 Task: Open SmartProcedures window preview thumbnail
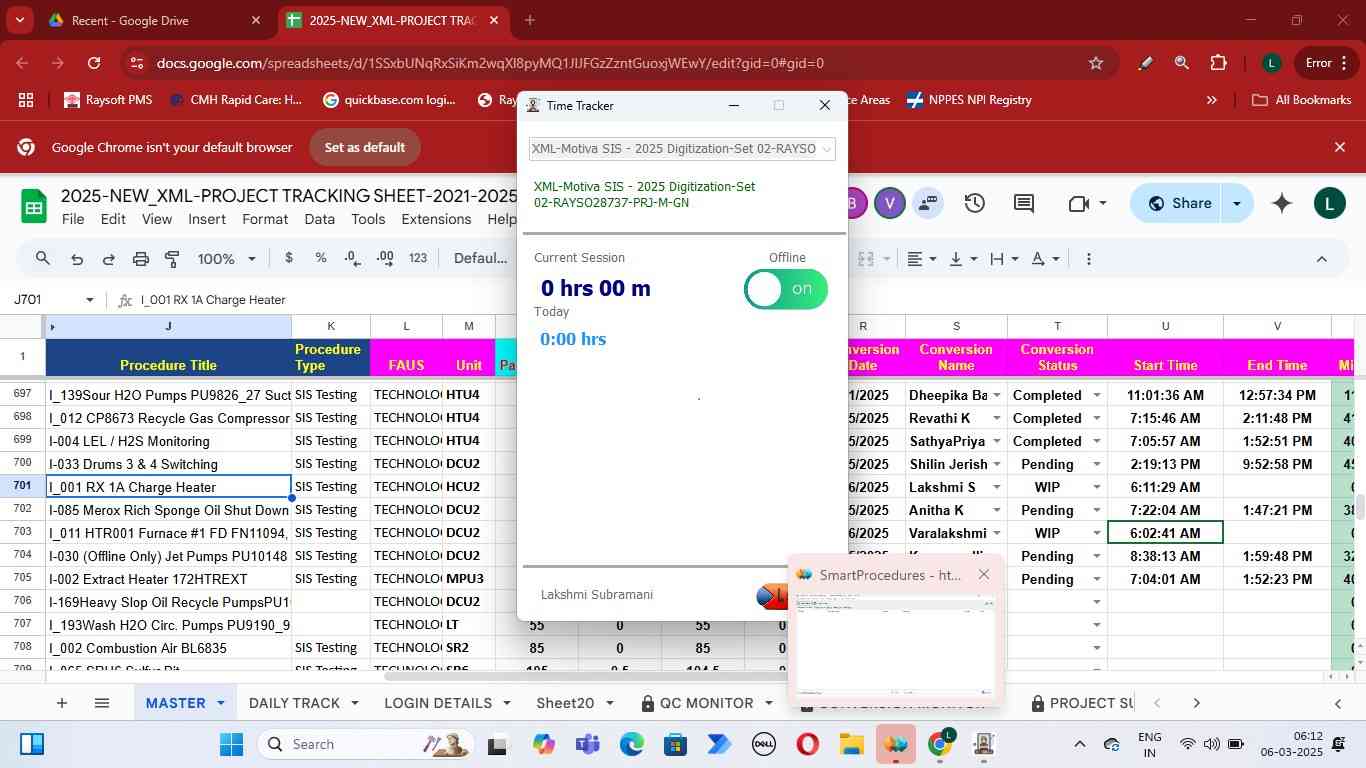pyautogui.click(x=895, y=643)
